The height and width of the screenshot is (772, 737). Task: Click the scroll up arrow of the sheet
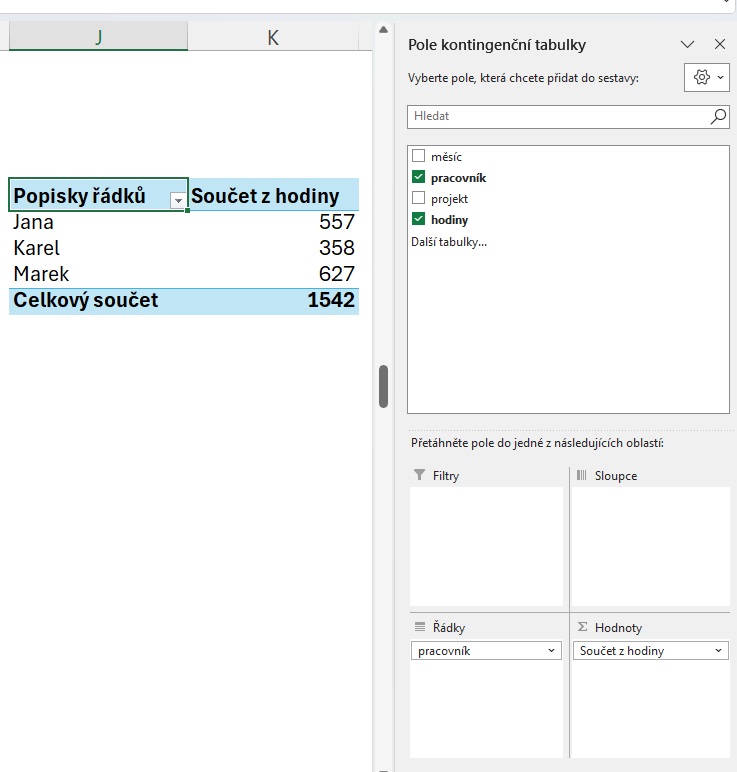tap(383, 31)
